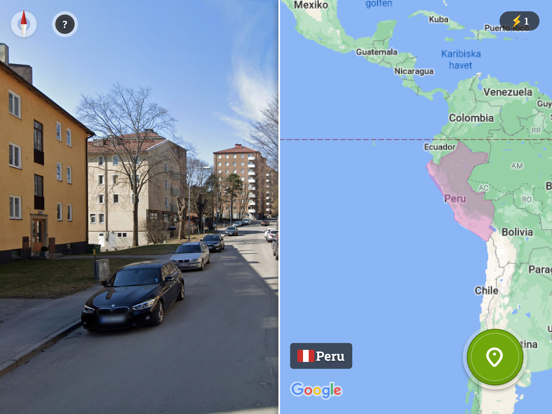552x414 pixels.
Task: Click Venezuela on the map
Action: point(508,92)
